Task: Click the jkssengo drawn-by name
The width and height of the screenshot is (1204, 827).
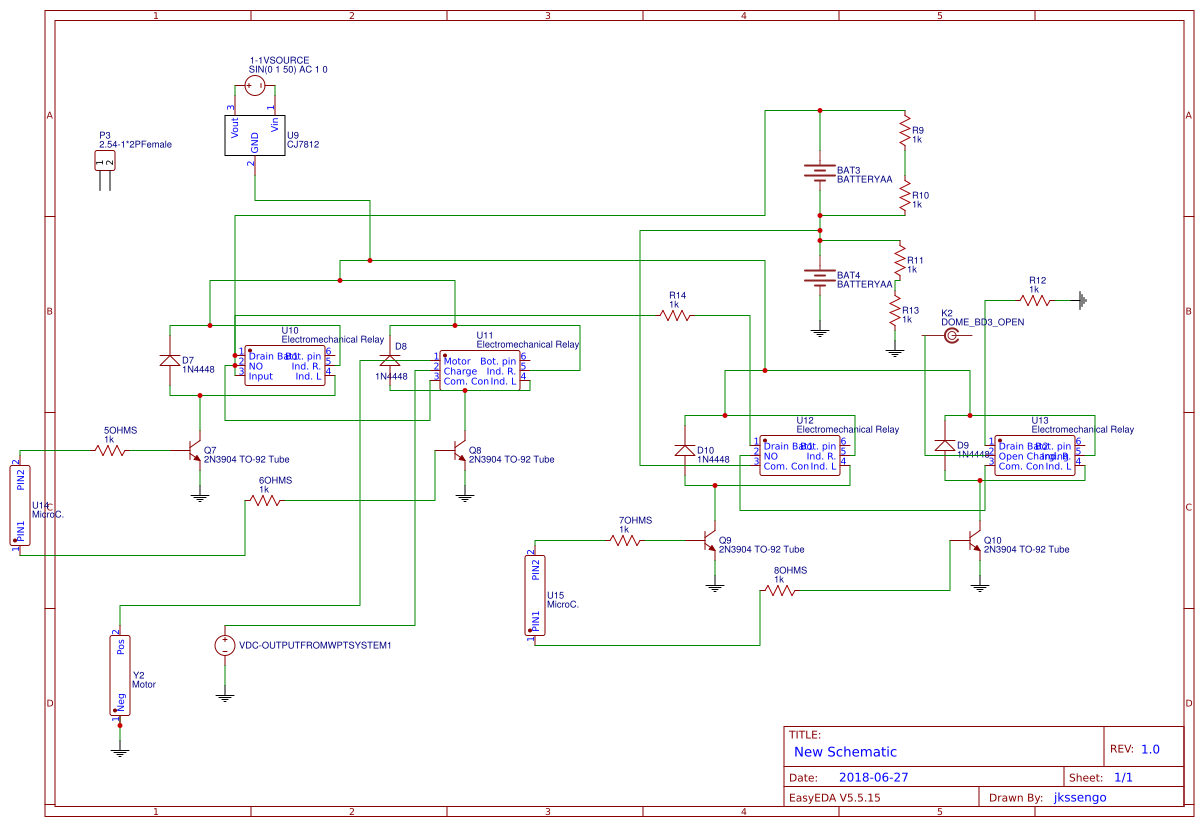Action: click(x=1082, y=797)
